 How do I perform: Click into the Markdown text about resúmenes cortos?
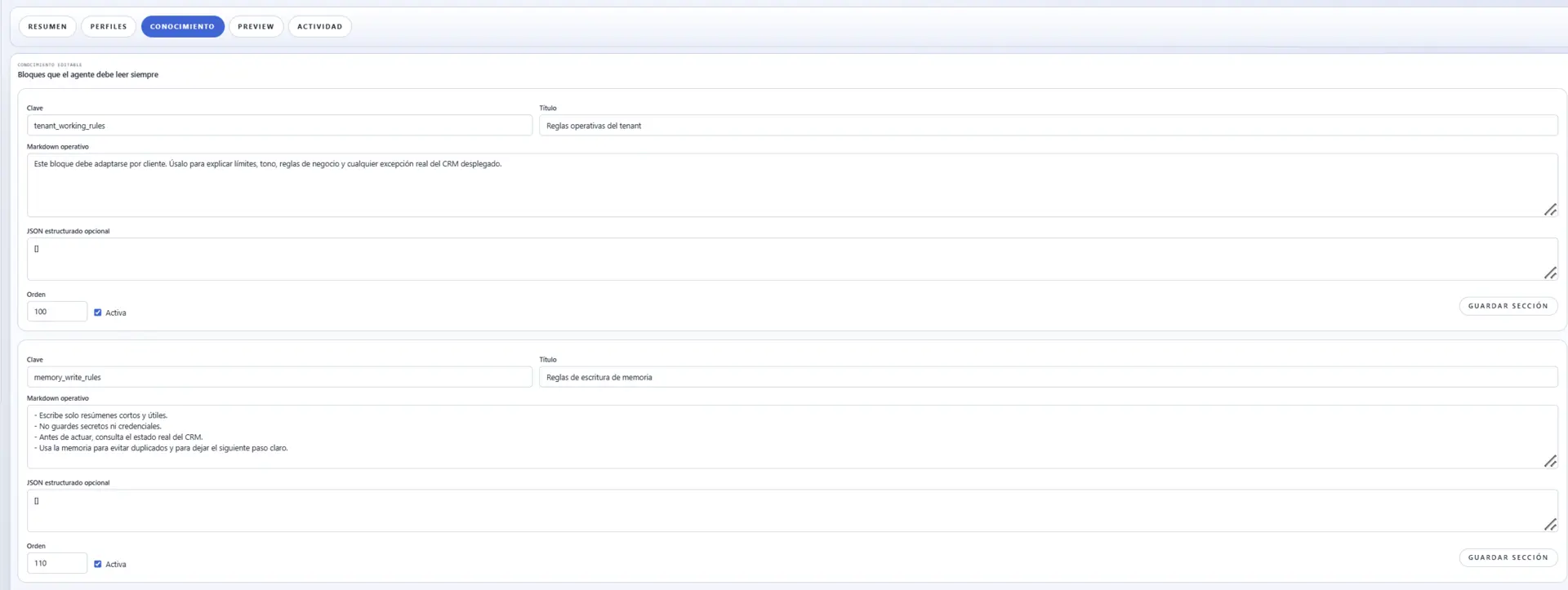(x=792, y=437)
